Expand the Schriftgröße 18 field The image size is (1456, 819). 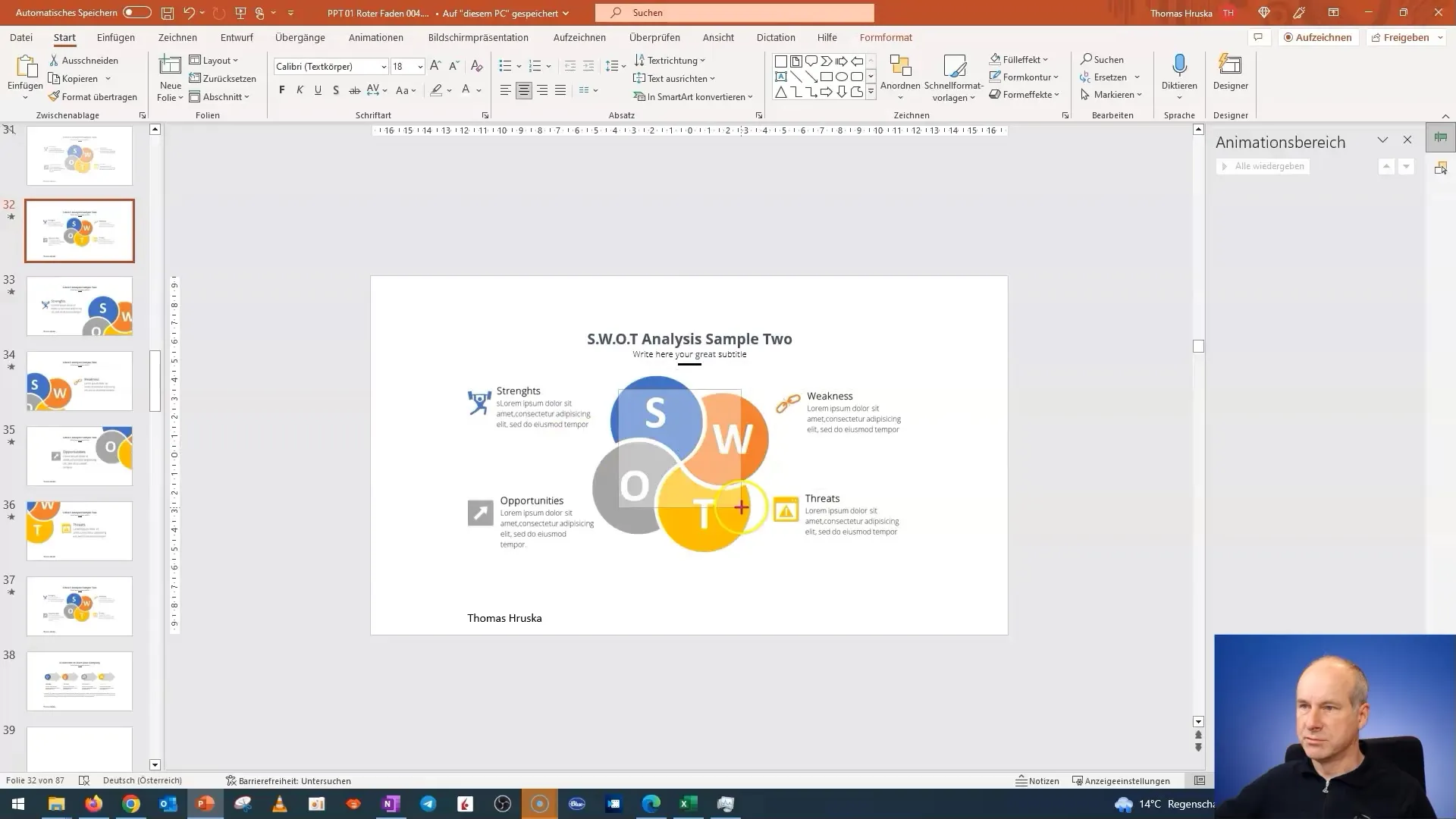pos(421,66)
